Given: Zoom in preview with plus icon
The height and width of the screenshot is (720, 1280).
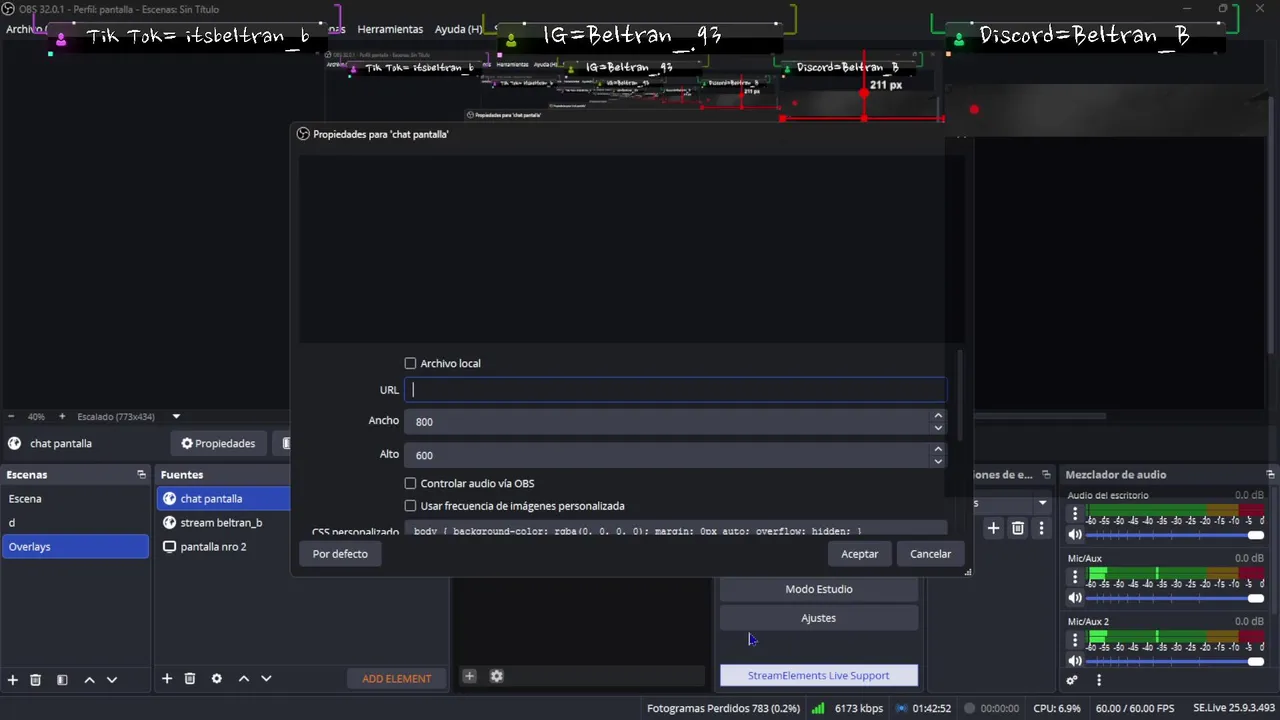Looking at the screenshot, I should pos(61,416).
